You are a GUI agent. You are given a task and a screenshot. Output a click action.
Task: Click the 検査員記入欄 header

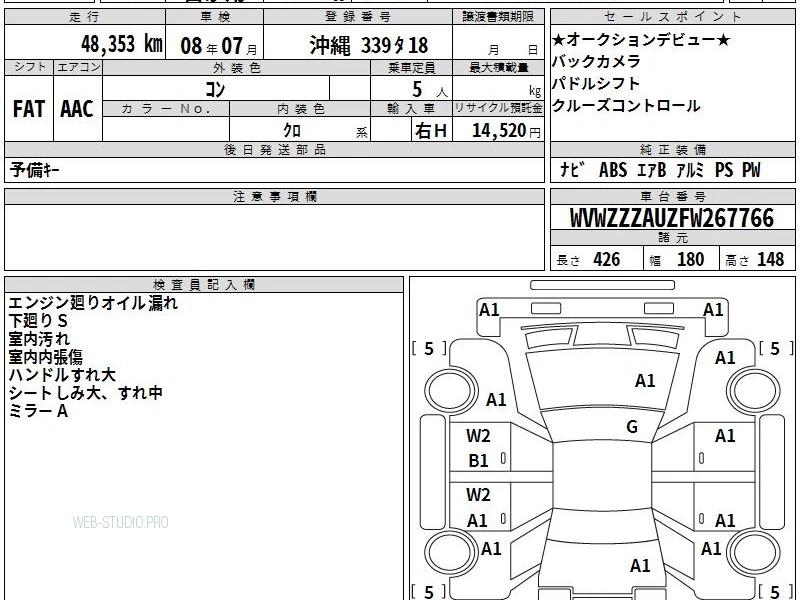tap(204, 285)
